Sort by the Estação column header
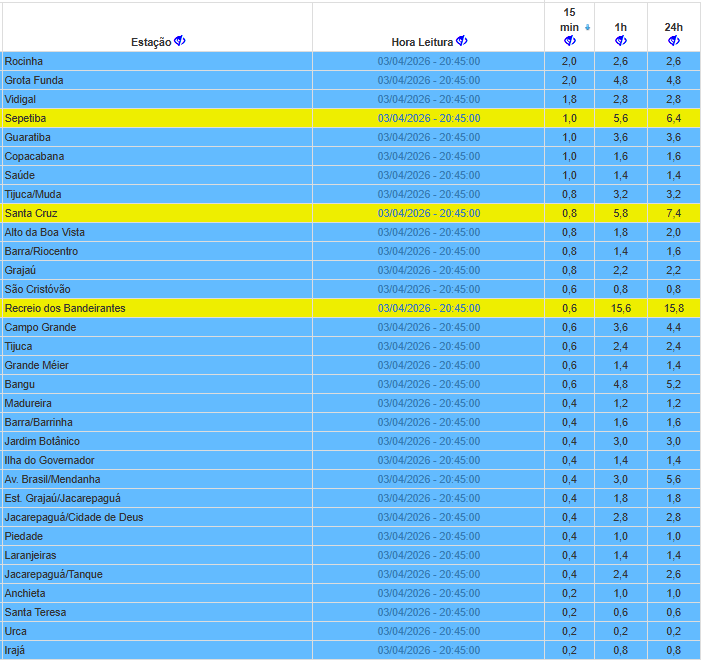Screen dimensions: 701x660 (x=151, y=42)
